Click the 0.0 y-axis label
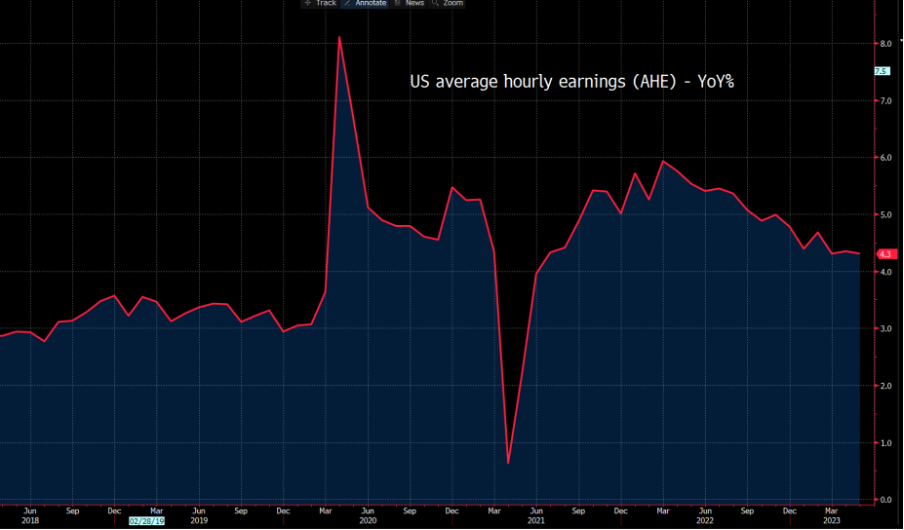Screen dimensions: 904x530 click(886, 500)
